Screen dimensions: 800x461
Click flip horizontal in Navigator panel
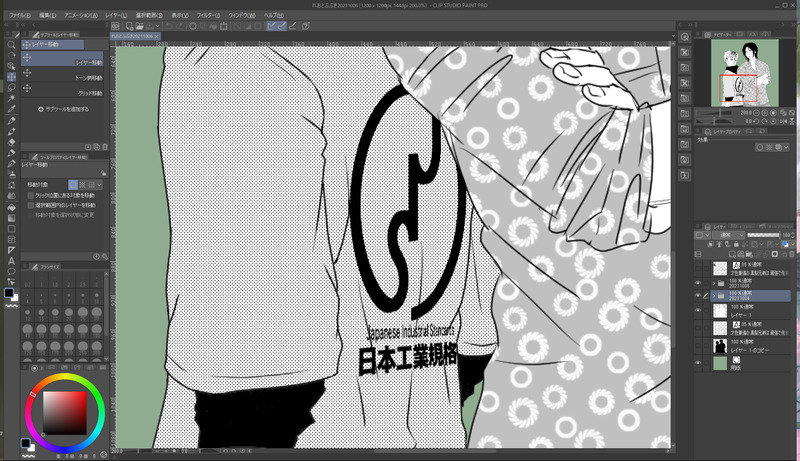(x=783, y=121)
